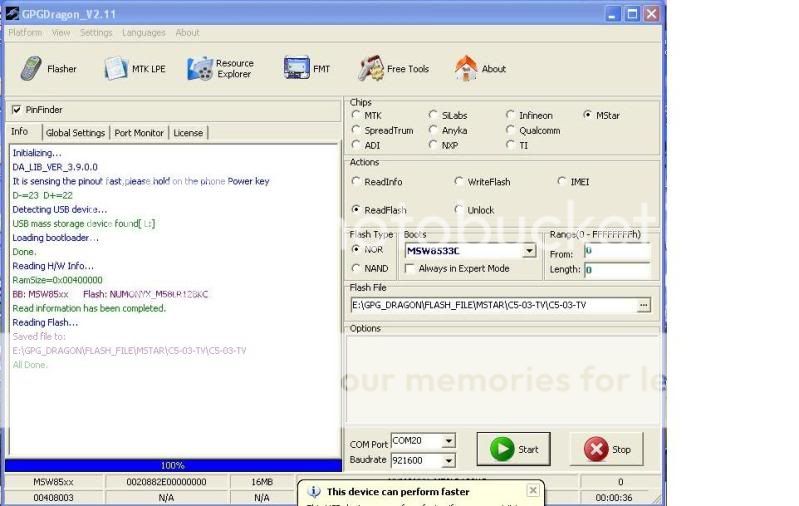Click the info icon in balloon tip
Screen dimensions: 799x506
coord(313,492)
